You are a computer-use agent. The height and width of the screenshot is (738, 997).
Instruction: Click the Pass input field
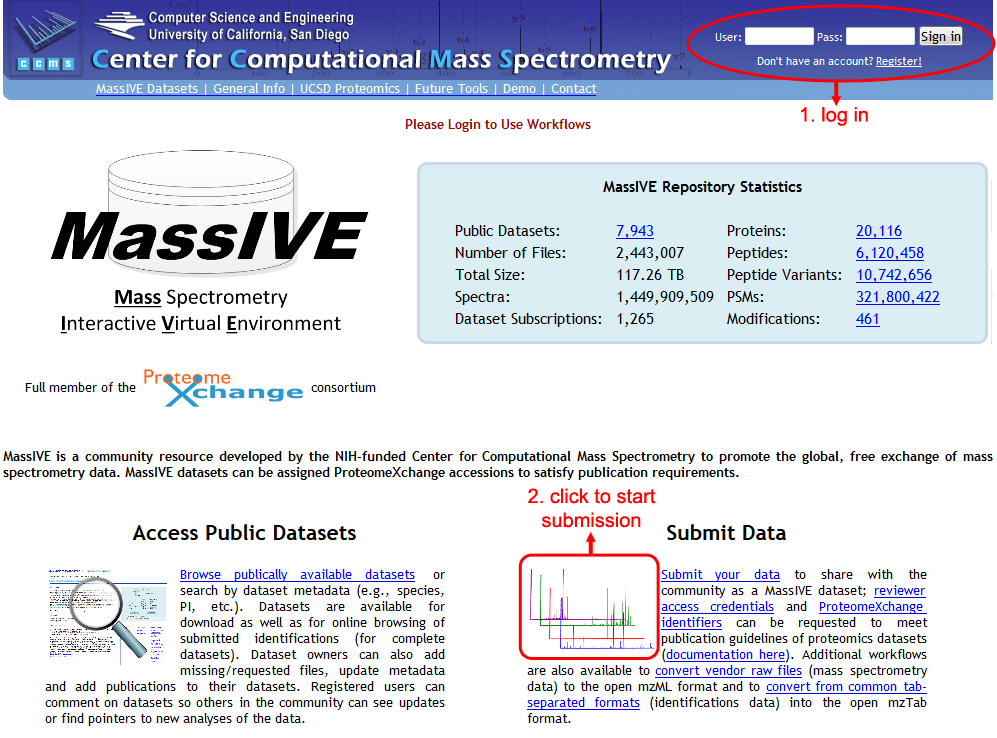point(880,37)
